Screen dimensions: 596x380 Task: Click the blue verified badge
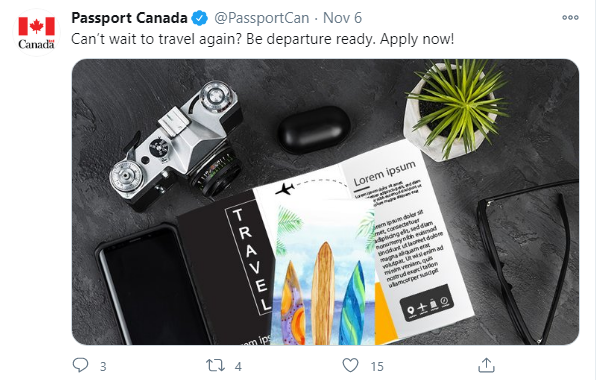point(200,18)
